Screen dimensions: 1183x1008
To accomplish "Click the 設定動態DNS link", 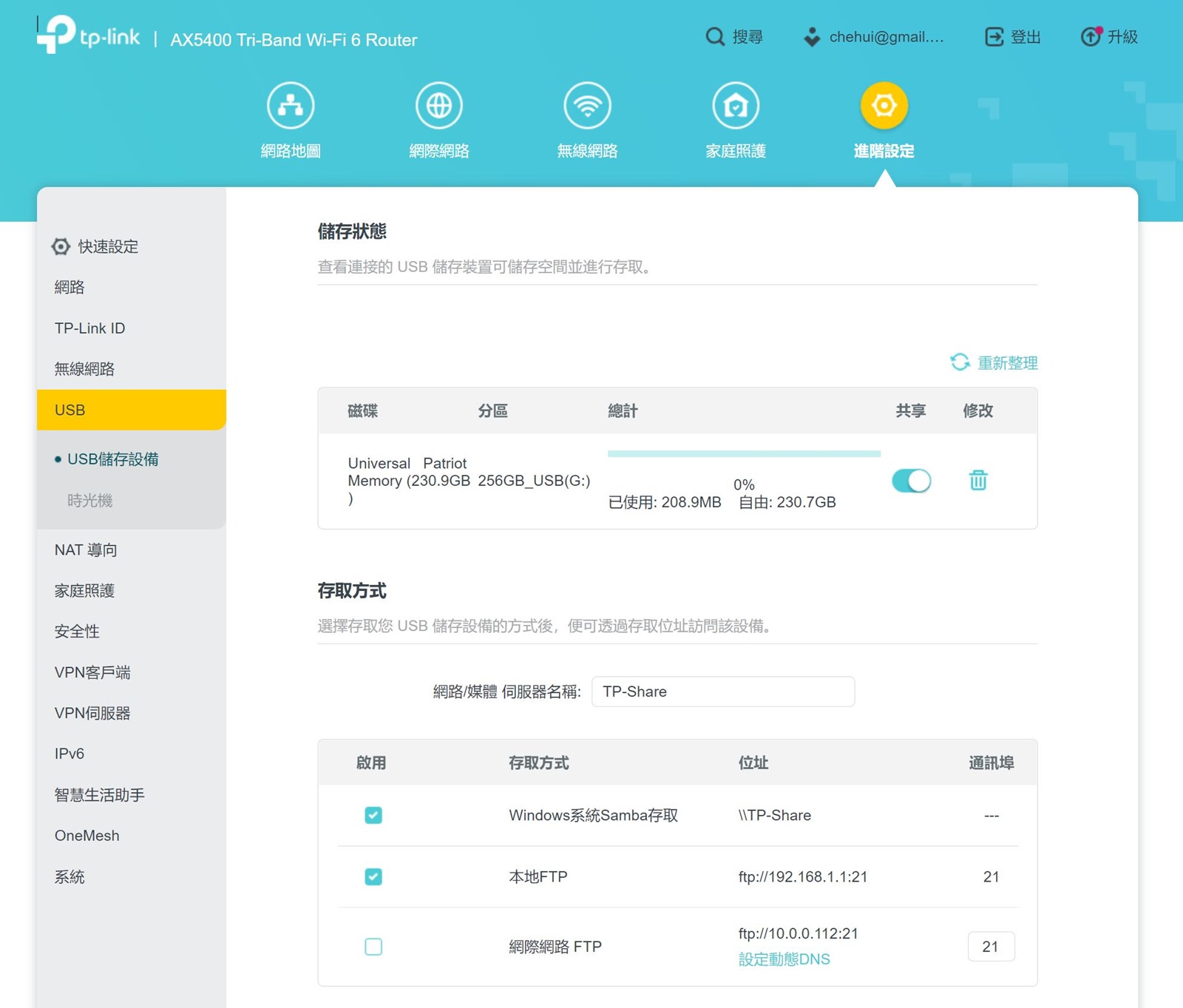I will (784, 959).
